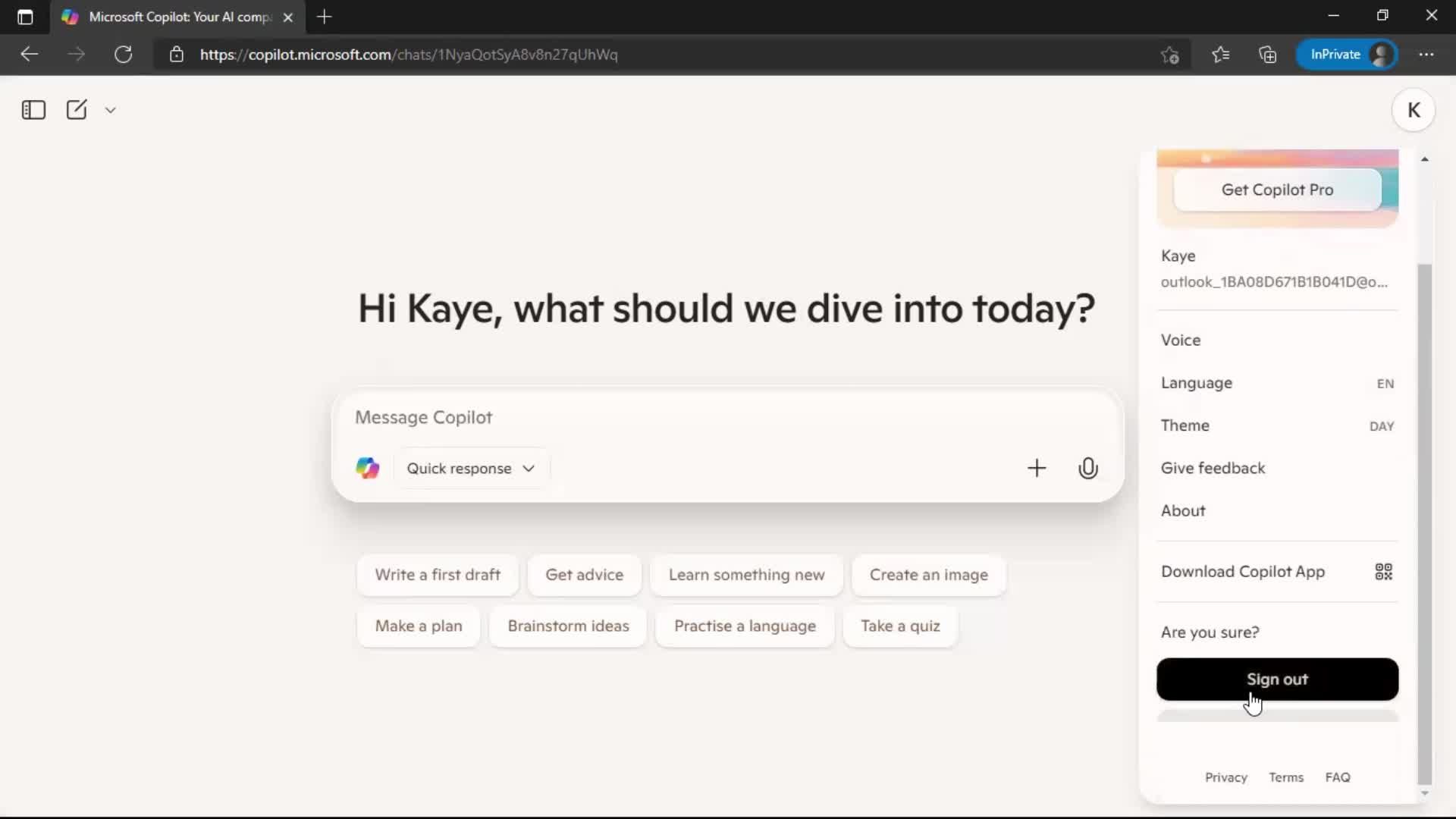
Task: Open the browser ellipsis settings menu
Action: (x=1428, y=54)
